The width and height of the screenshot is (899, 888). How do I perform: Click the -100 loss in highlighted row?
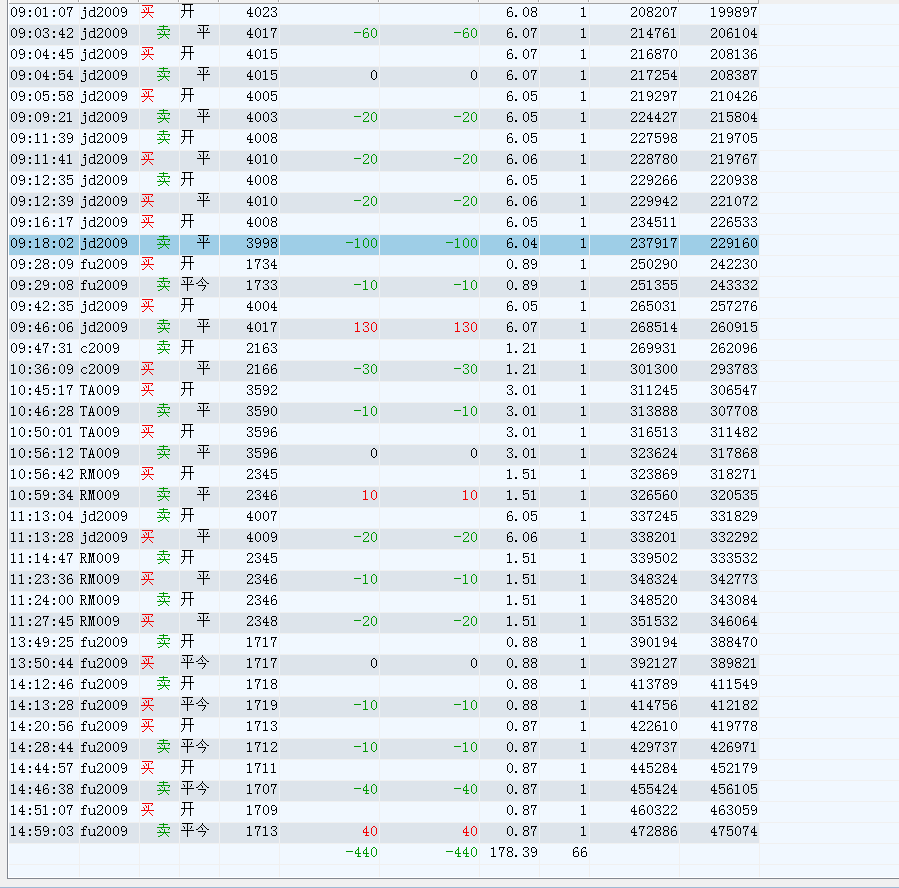[361, 243]
